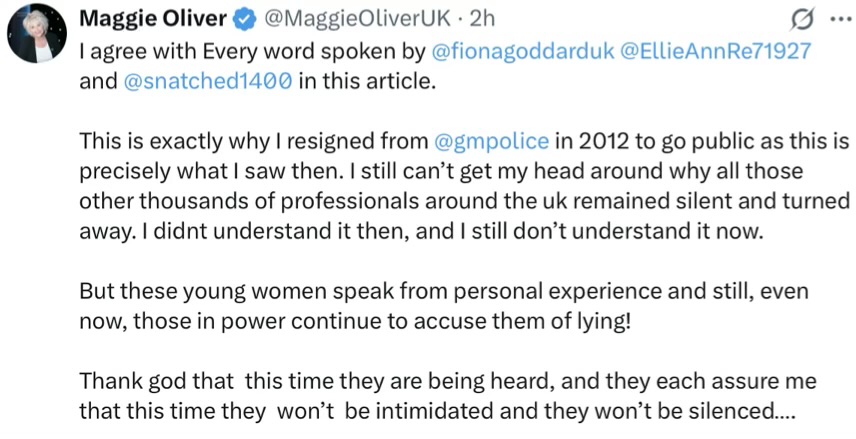Open the @fionagoddarduk mention

(522, 50)
